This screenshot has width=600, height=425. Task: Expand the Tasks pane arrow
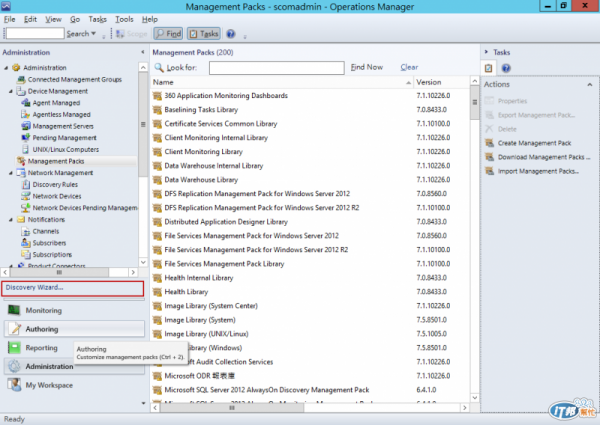tap(486, 52)
